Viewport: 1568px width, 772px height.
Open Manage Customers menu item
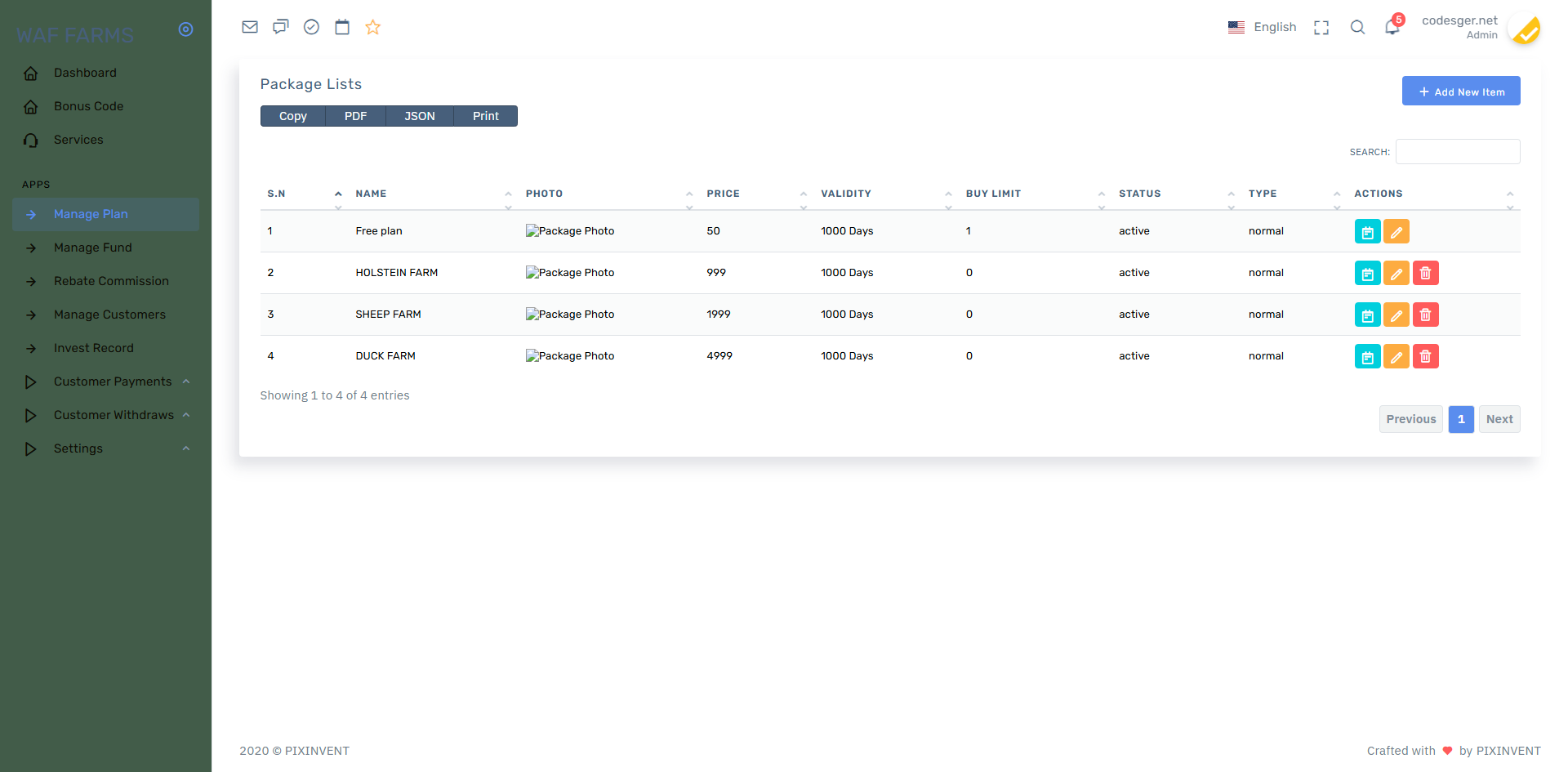(105, 315)
